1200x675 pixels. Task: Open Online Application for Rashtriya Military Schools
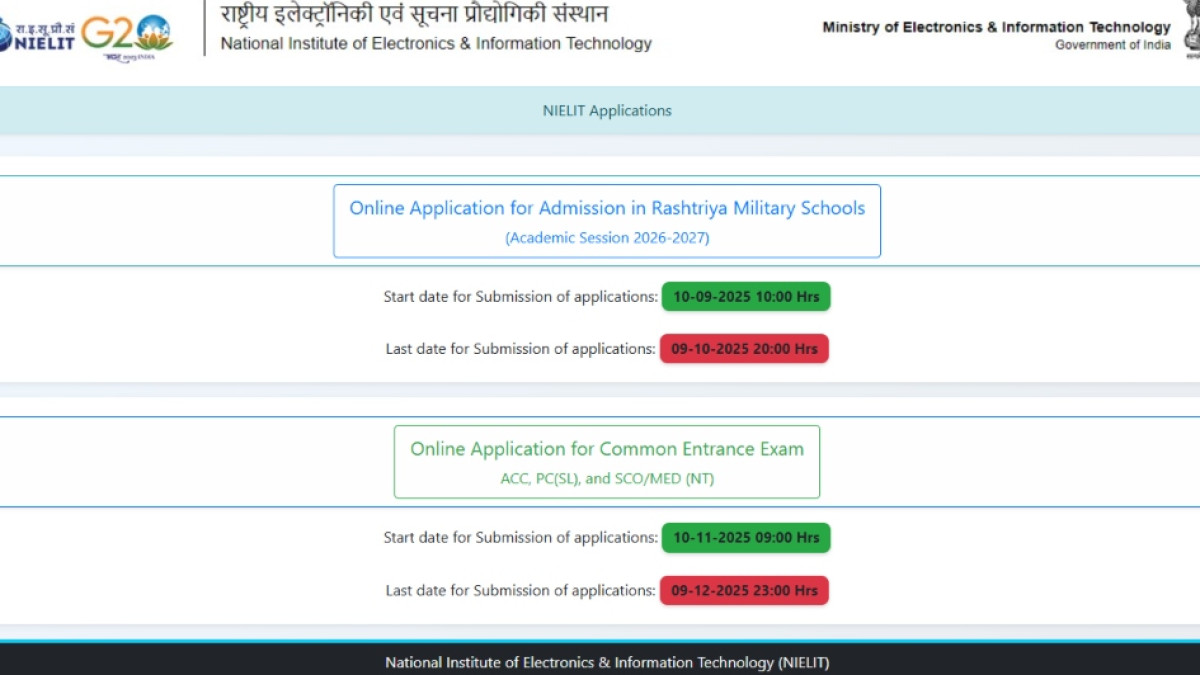pos(607,209)
